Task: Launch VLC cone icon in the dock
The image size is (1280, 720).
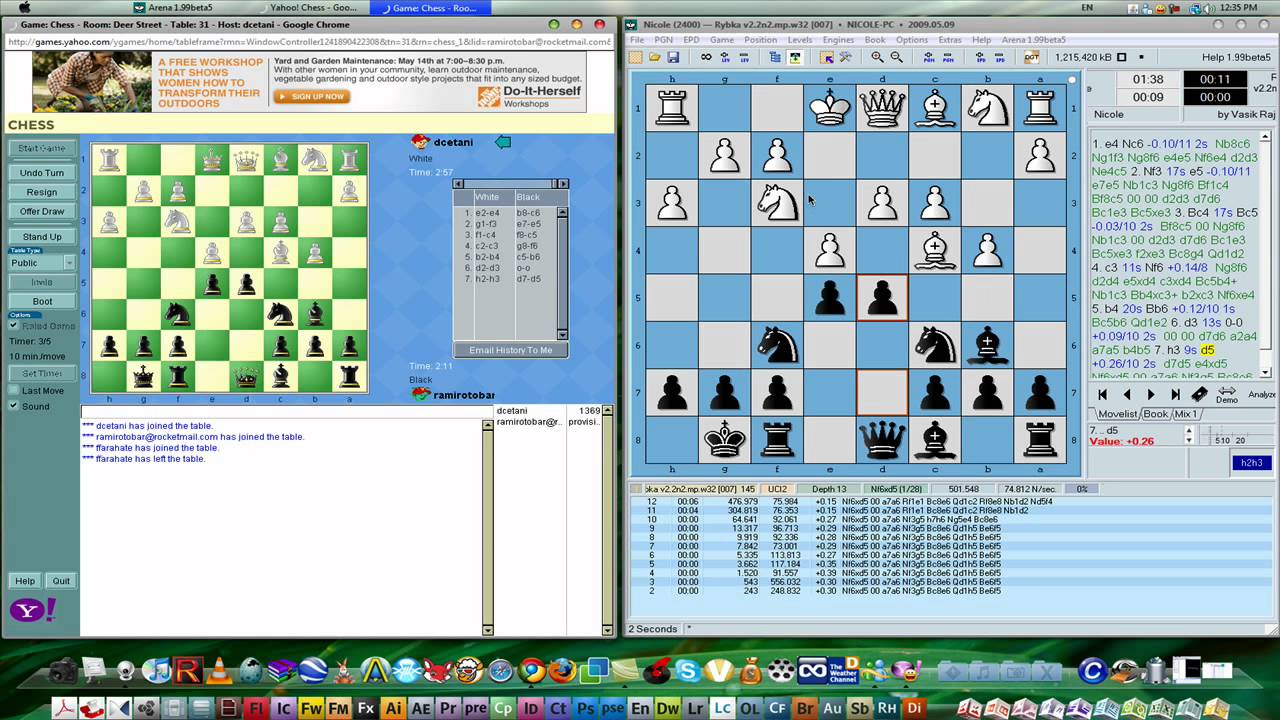Action: (x=219, y=670)
